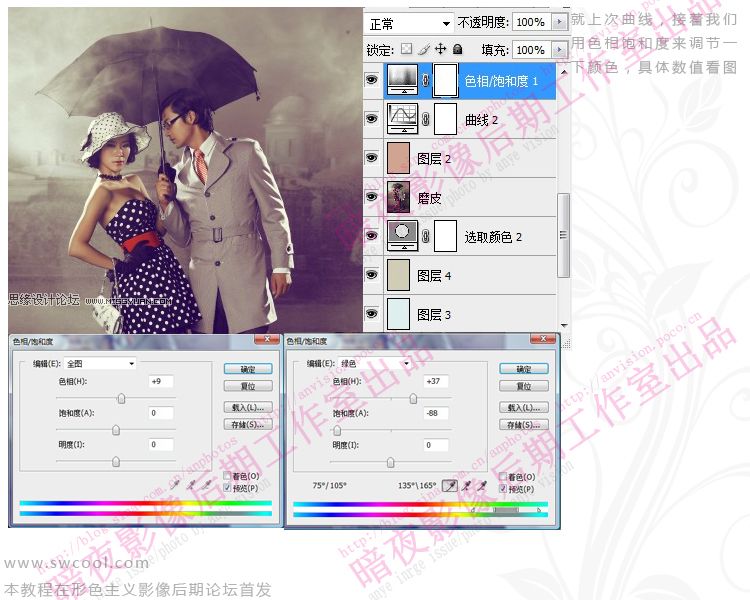Select the layer mask of 色相/饱和度 1
This screenshot has width=750, height=600.
click(x=445, y=80)
